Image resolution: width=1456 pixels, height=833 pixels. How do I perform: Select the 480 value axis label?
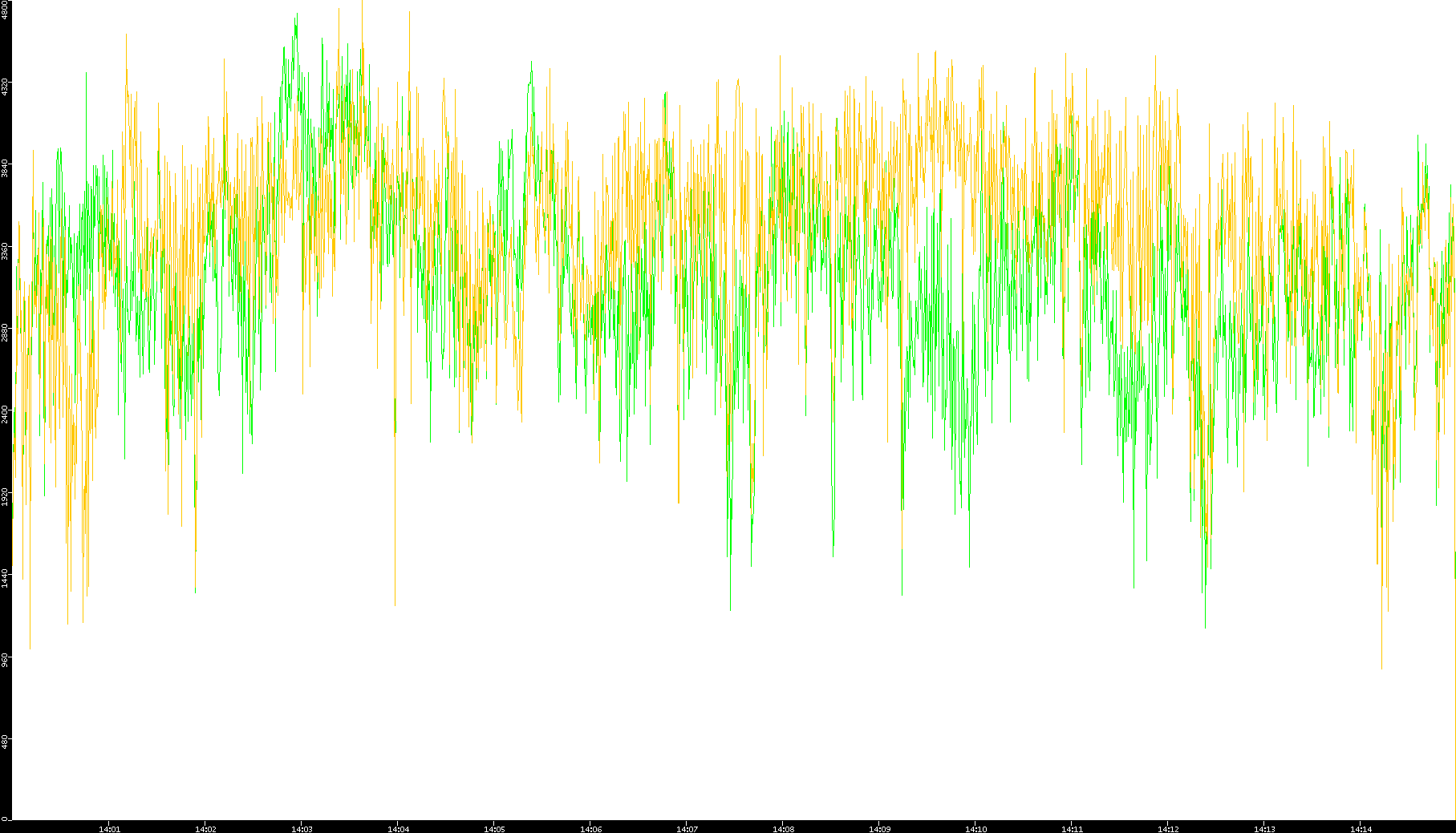[5, 742]
